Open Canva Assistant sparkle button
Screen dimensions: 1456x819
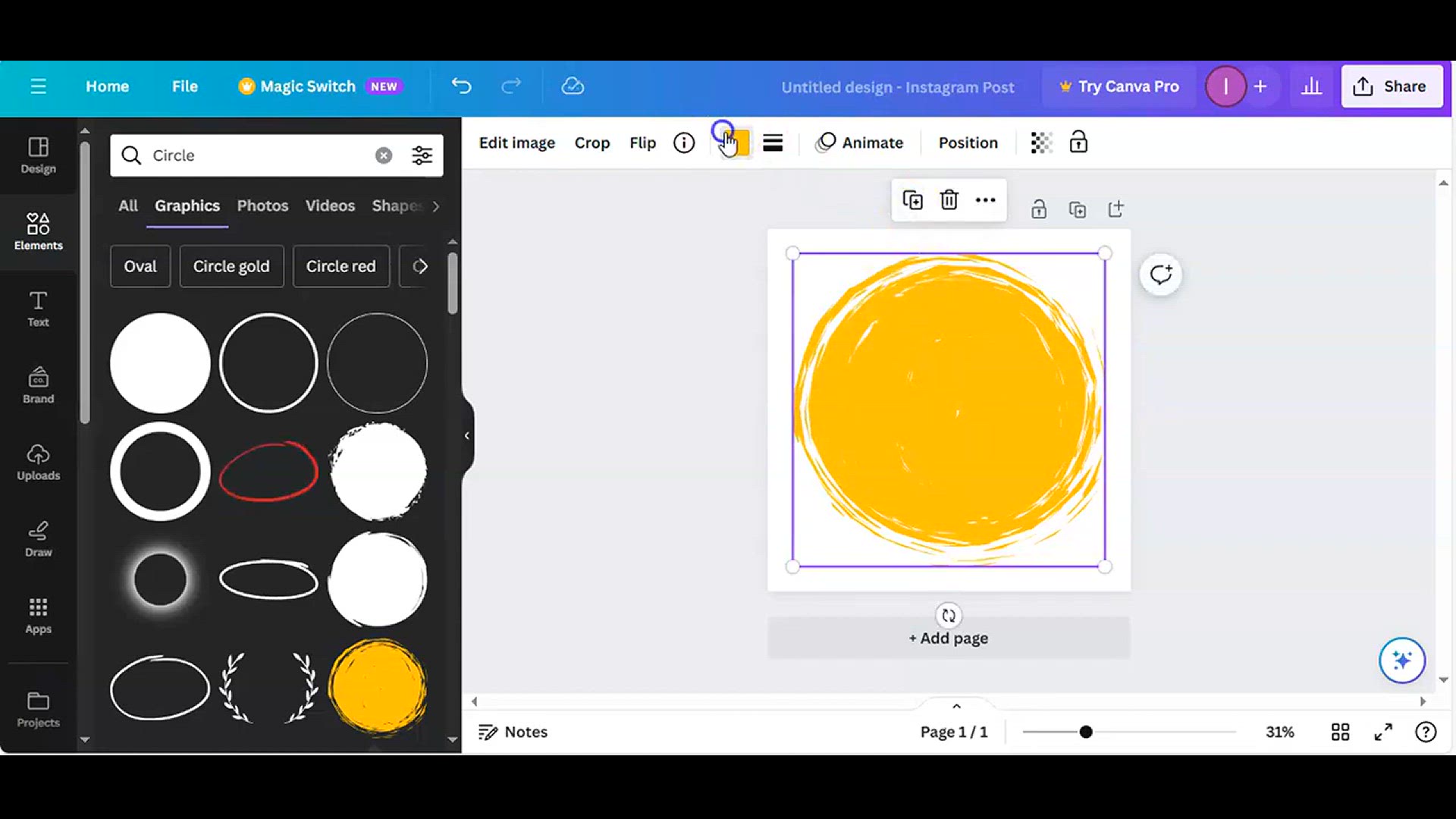[1401, 660]
